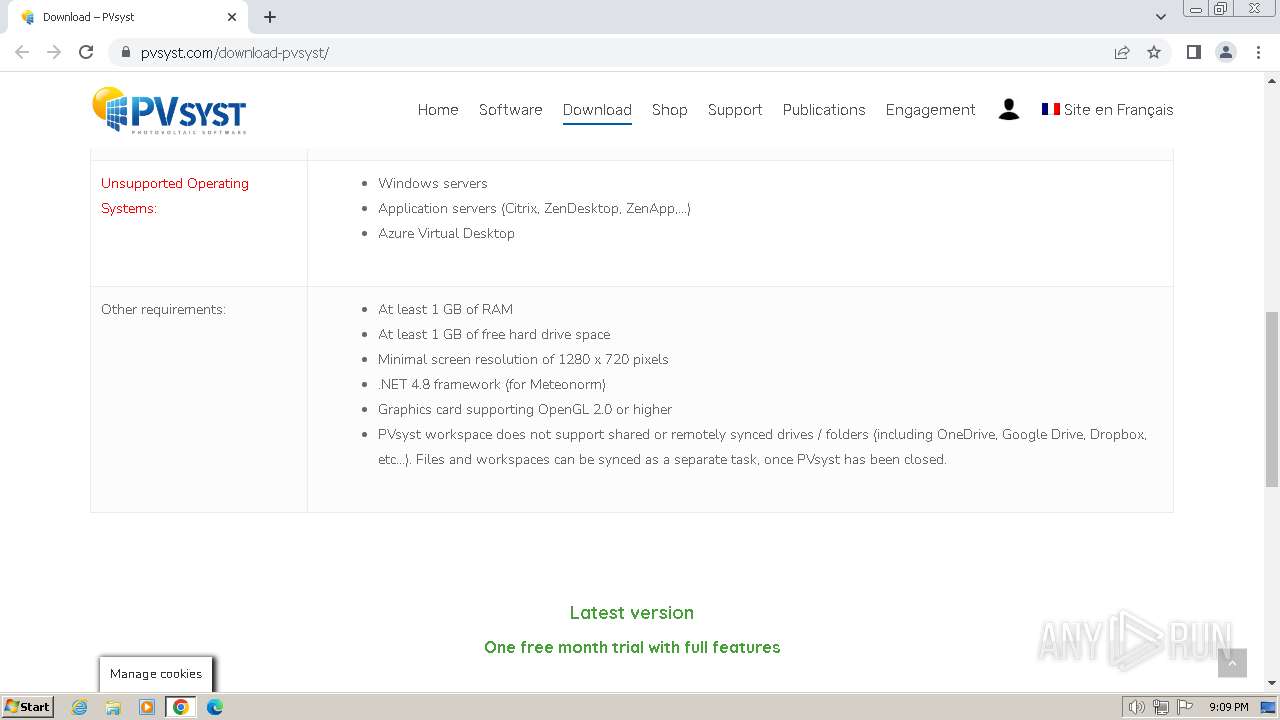Click 'Application servers (Citrix...)' list item

coord(534,209)
